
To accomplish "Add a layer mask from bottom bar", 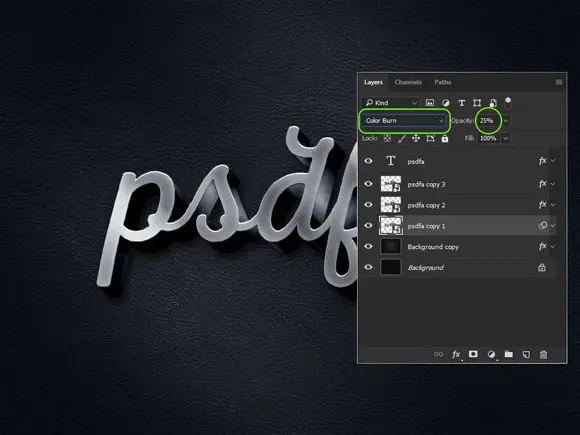I will click(x=473, y=354).
